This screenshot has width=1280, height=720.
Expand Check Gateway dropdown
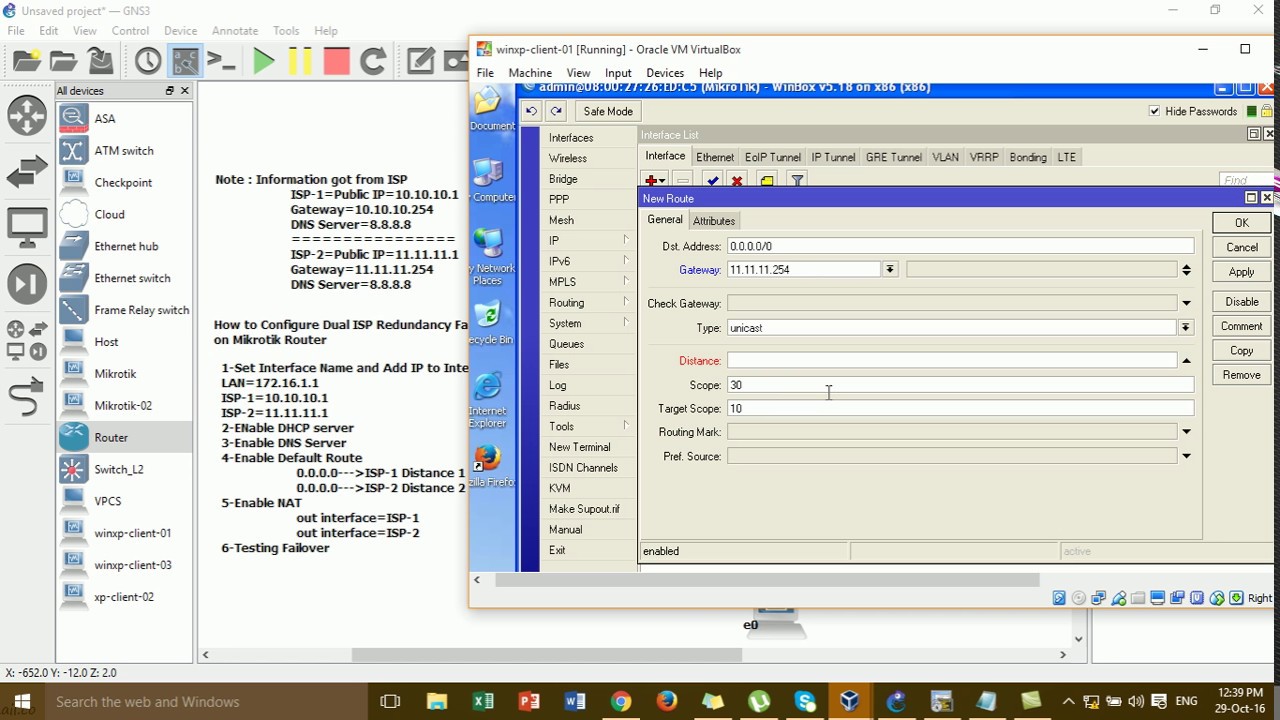point(1186,303)
